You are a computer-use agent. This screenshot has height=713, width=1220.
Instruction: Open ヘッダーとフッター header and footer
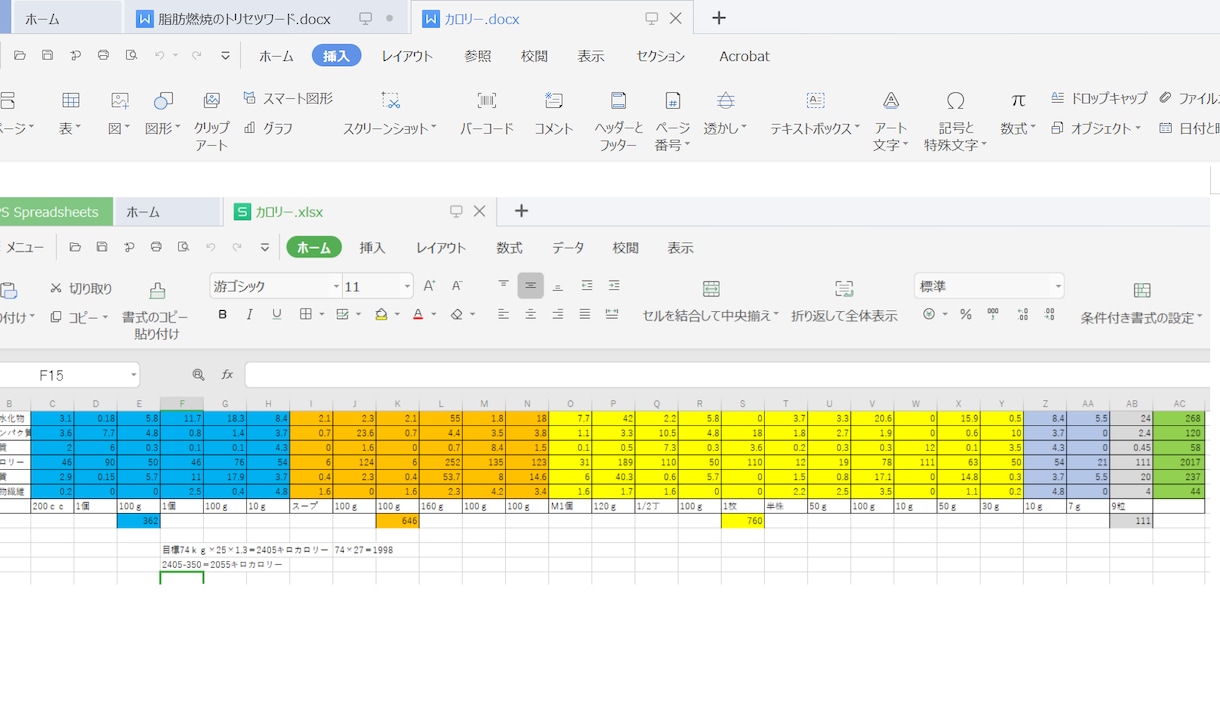coord(619,120)
